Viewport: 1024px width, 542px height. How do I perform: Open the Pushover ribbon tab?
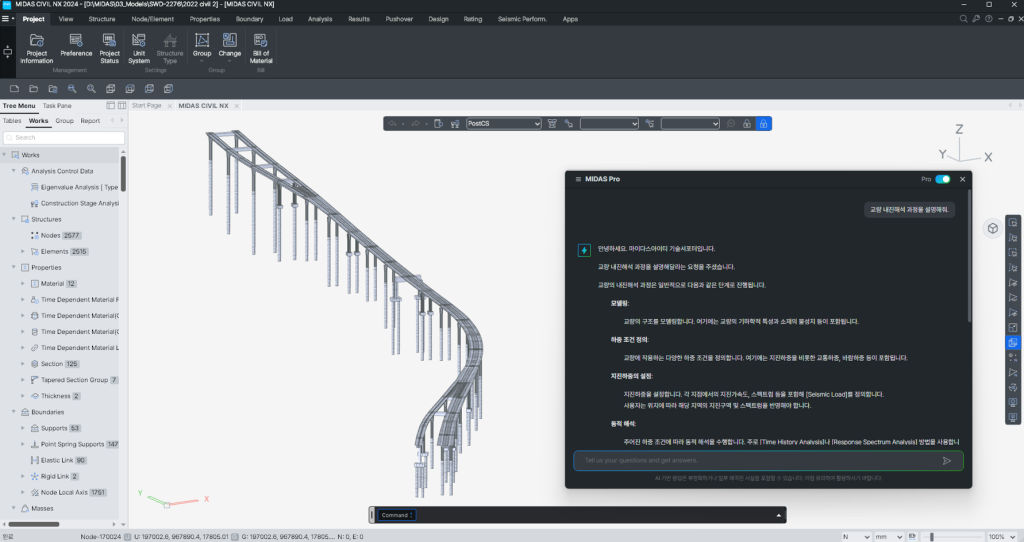[x=398, y=19]
